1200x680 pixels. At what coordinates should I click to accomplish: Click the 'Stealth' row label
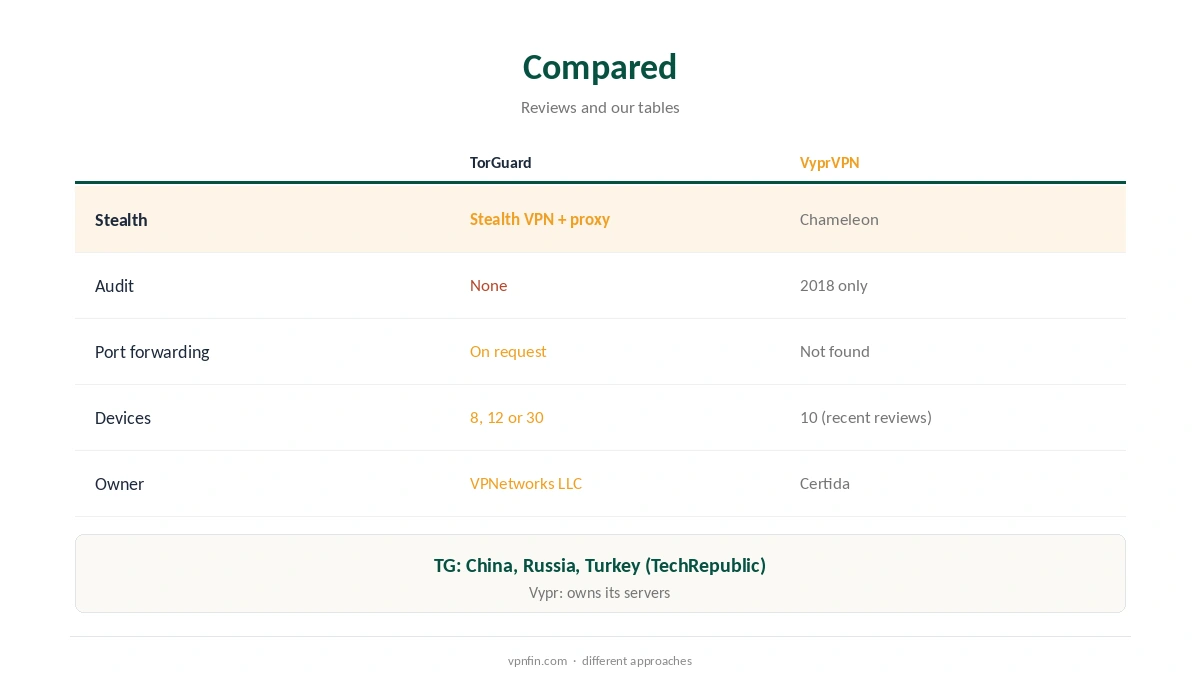click(121, 220)
